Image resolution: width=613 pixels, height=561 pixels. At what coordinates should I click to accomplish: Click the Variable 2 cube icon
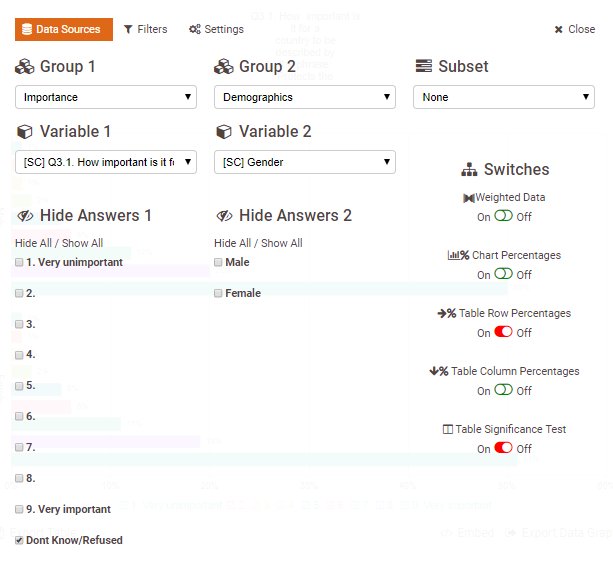(x=224, y=132)
